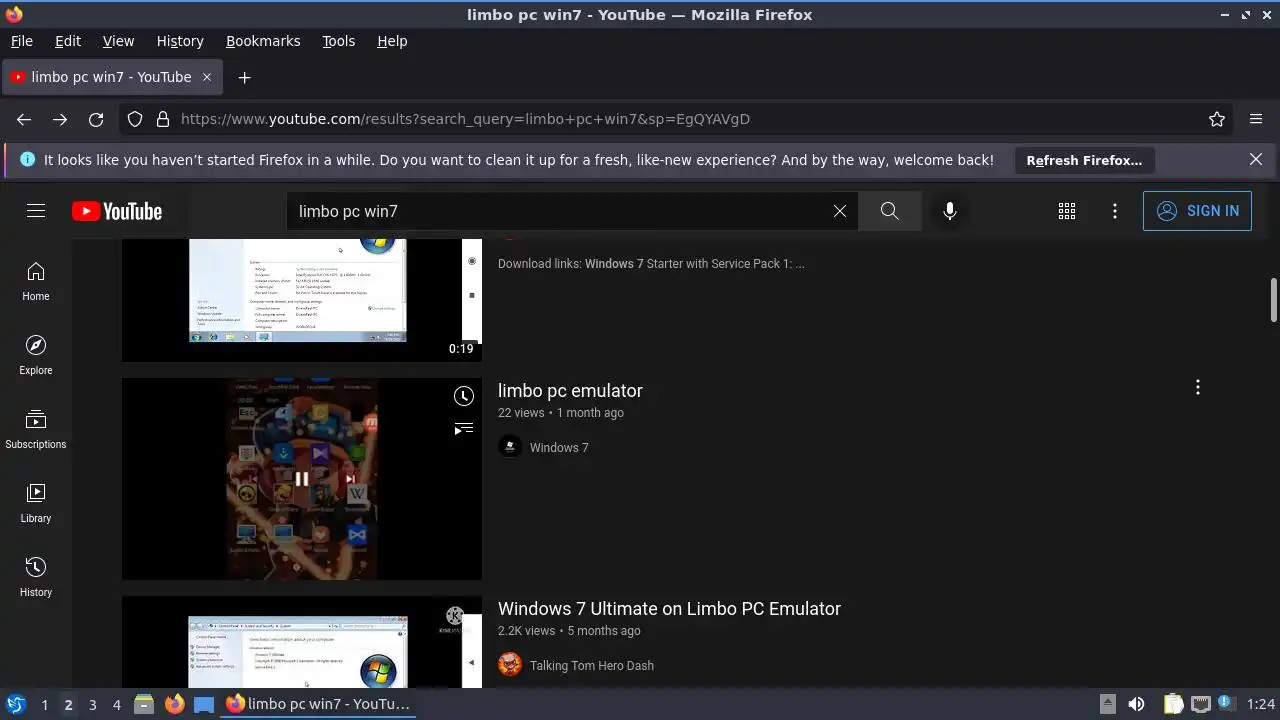Add limbo pc emulator to Watch later
The height and width of the screenshot is (720, 1280).
464,396
